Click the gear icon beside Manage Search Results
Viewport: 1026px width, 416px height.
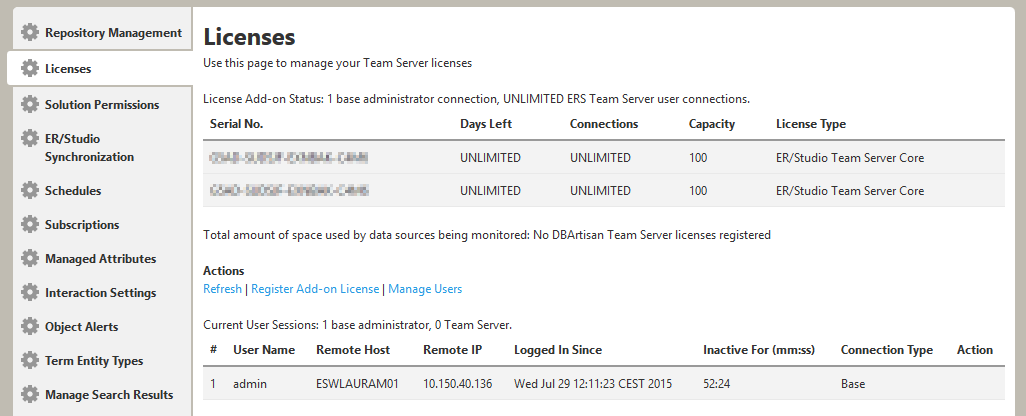[x=29, y=395]
